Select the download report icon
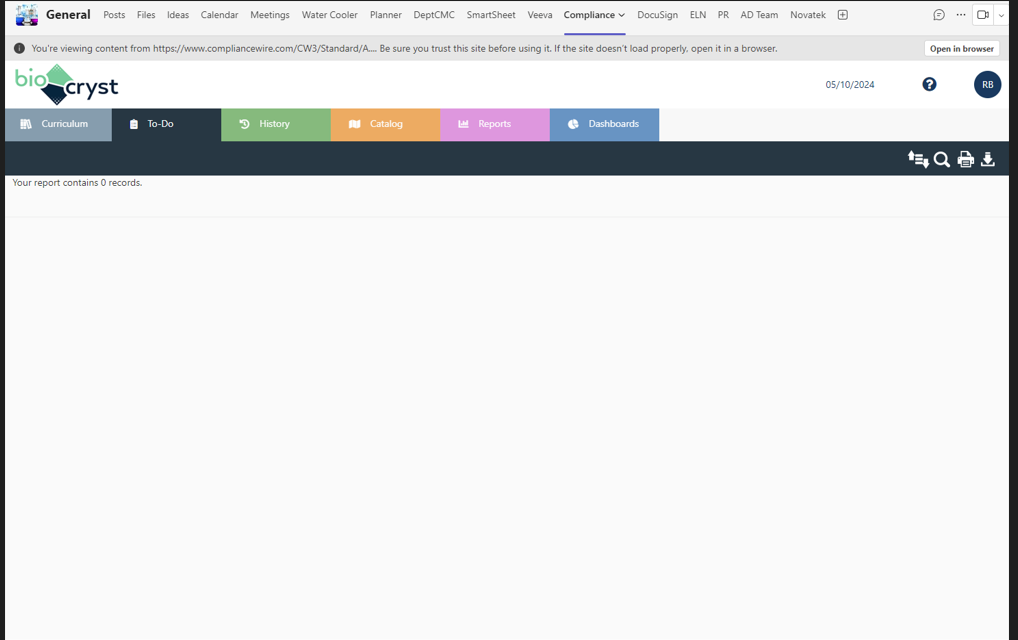 (x=987, y=159)
